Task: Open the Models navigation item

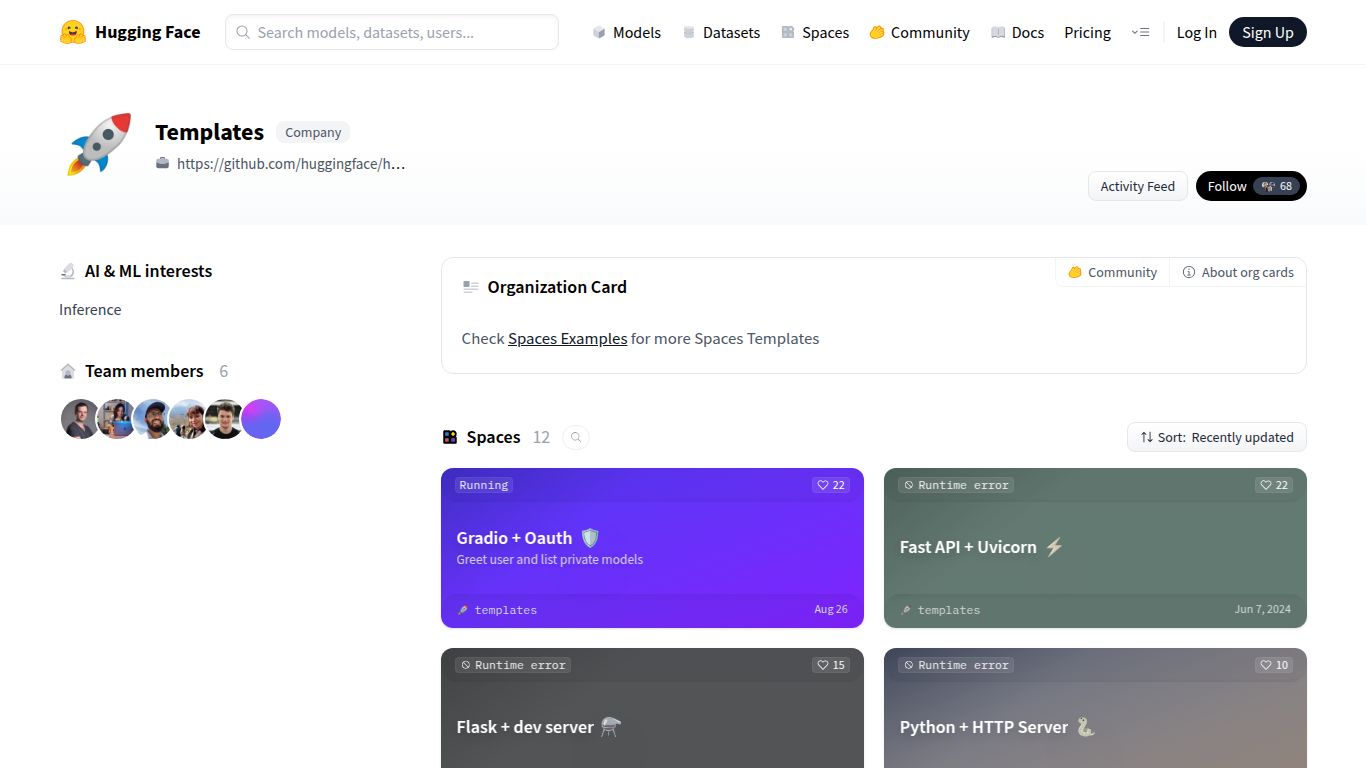Action: [x=627, y=32]
